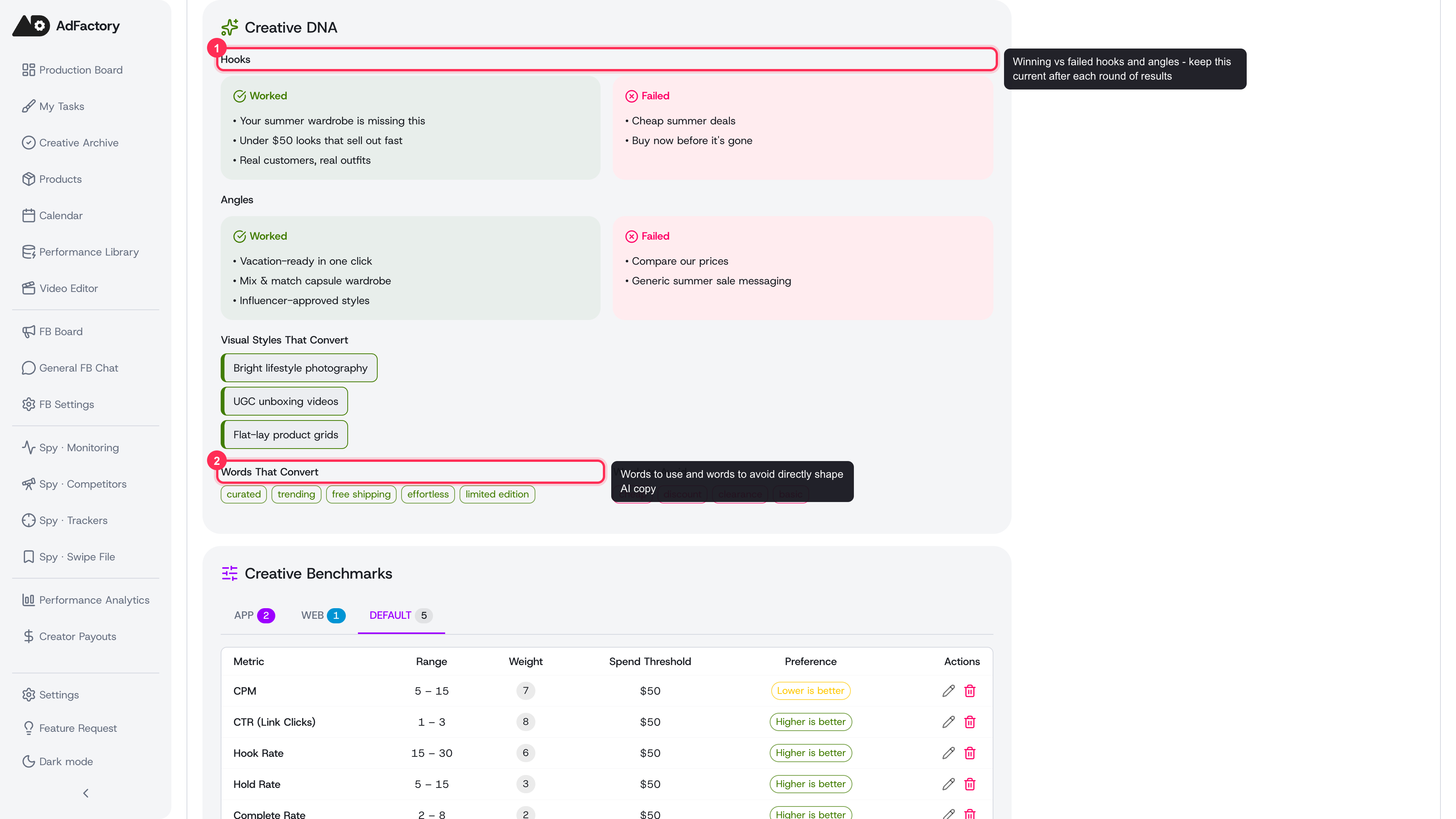Click the Creative Benchmarks heading
The height and width of the screenshot is (819, 1456).
(x=318, y=574)
